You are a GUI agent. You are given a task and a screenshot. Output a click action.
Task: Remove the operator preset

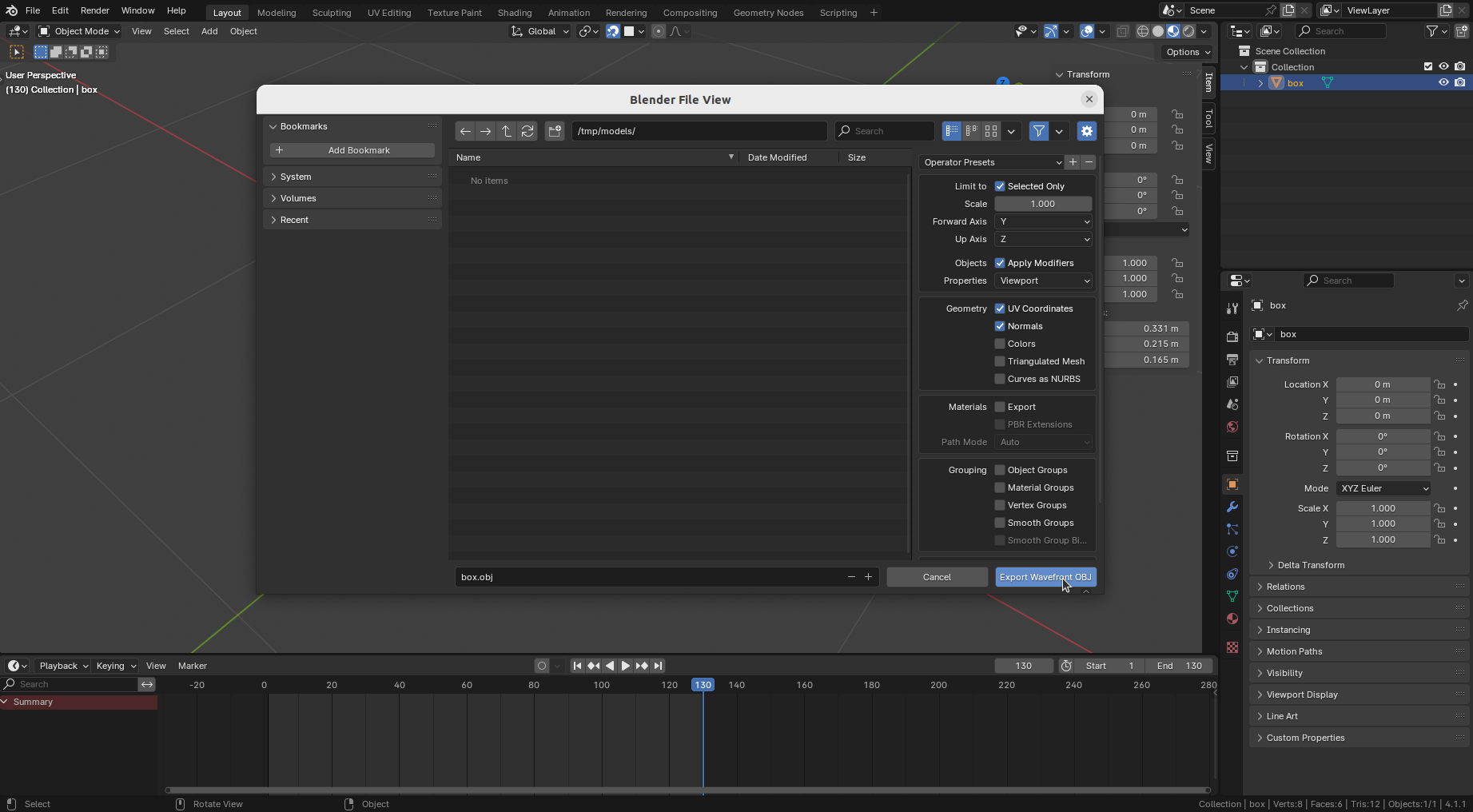1089,162
